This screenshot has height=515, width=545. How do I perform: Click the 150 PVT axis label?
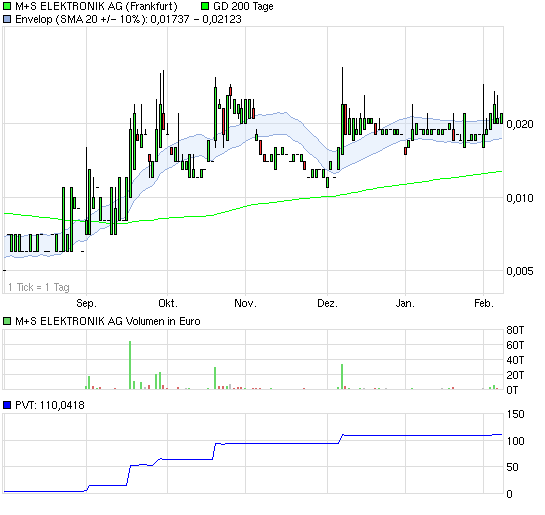click(515, 415)
